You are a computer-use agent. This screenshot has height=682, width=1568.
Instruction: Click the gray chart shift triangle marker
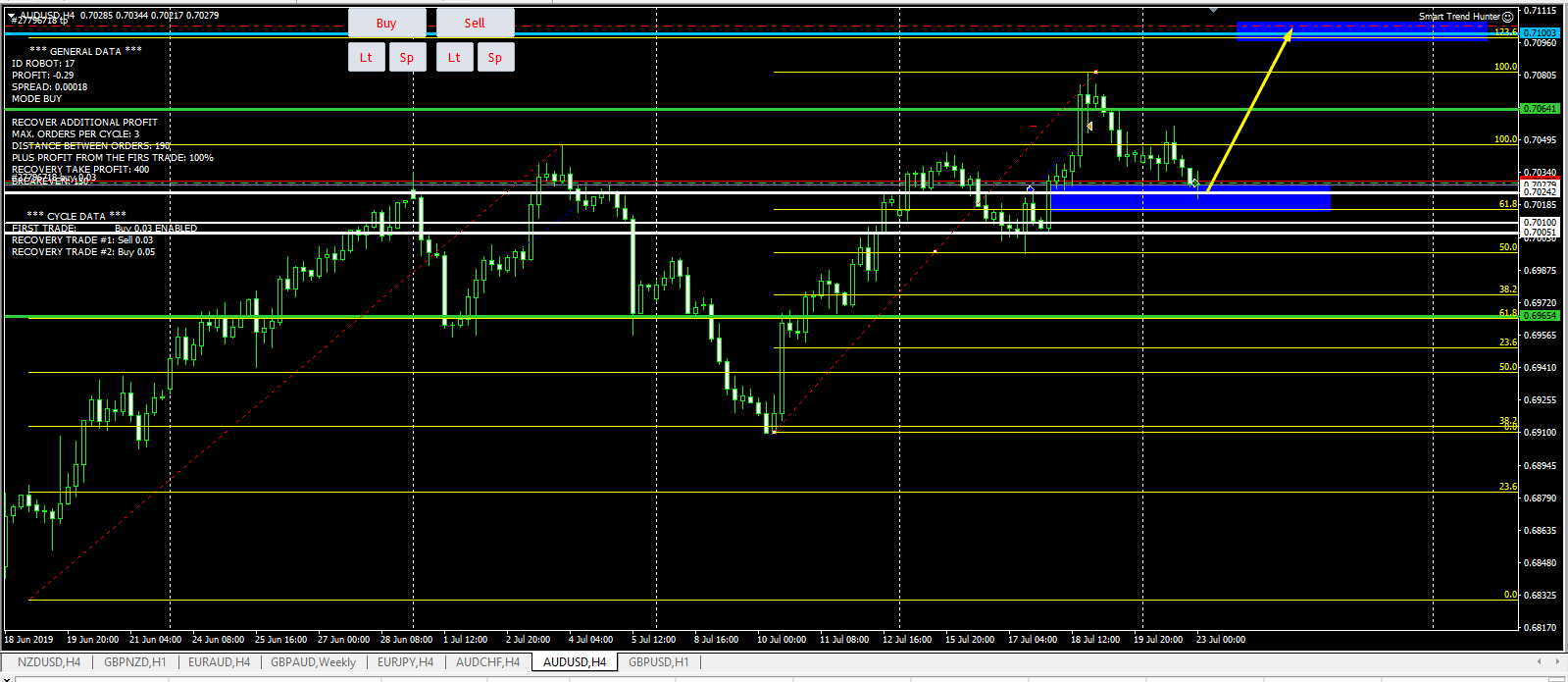pyautogui.click(x=1214, y=10)
